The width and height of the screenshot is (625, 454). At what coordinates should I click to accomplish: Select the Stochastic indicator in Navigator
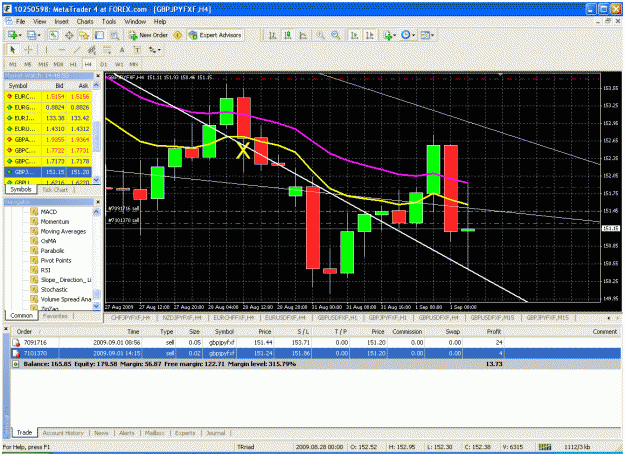(x=54, y=290)
